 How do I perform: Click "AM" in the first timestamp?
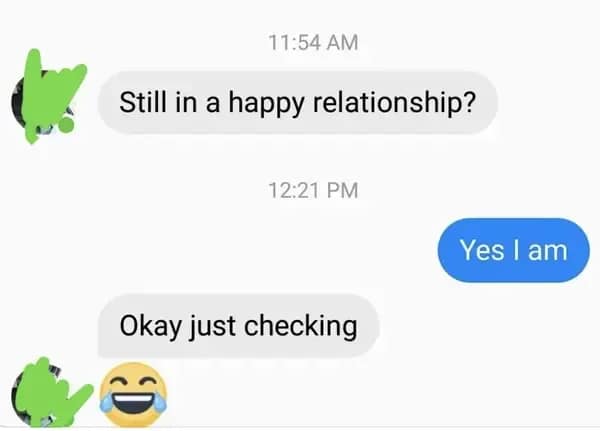[x=343, y=42]
